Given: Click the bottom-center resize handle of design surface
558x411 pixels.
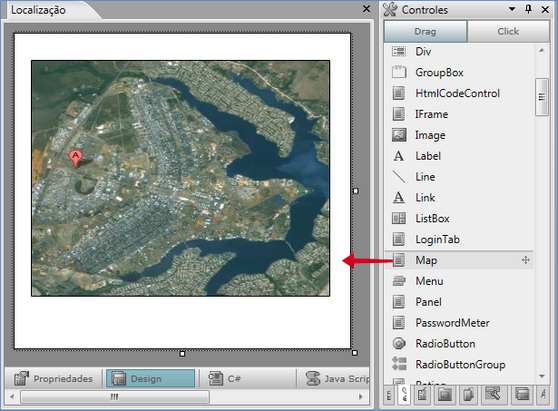Looking at the screenshot, I should 182,354.
